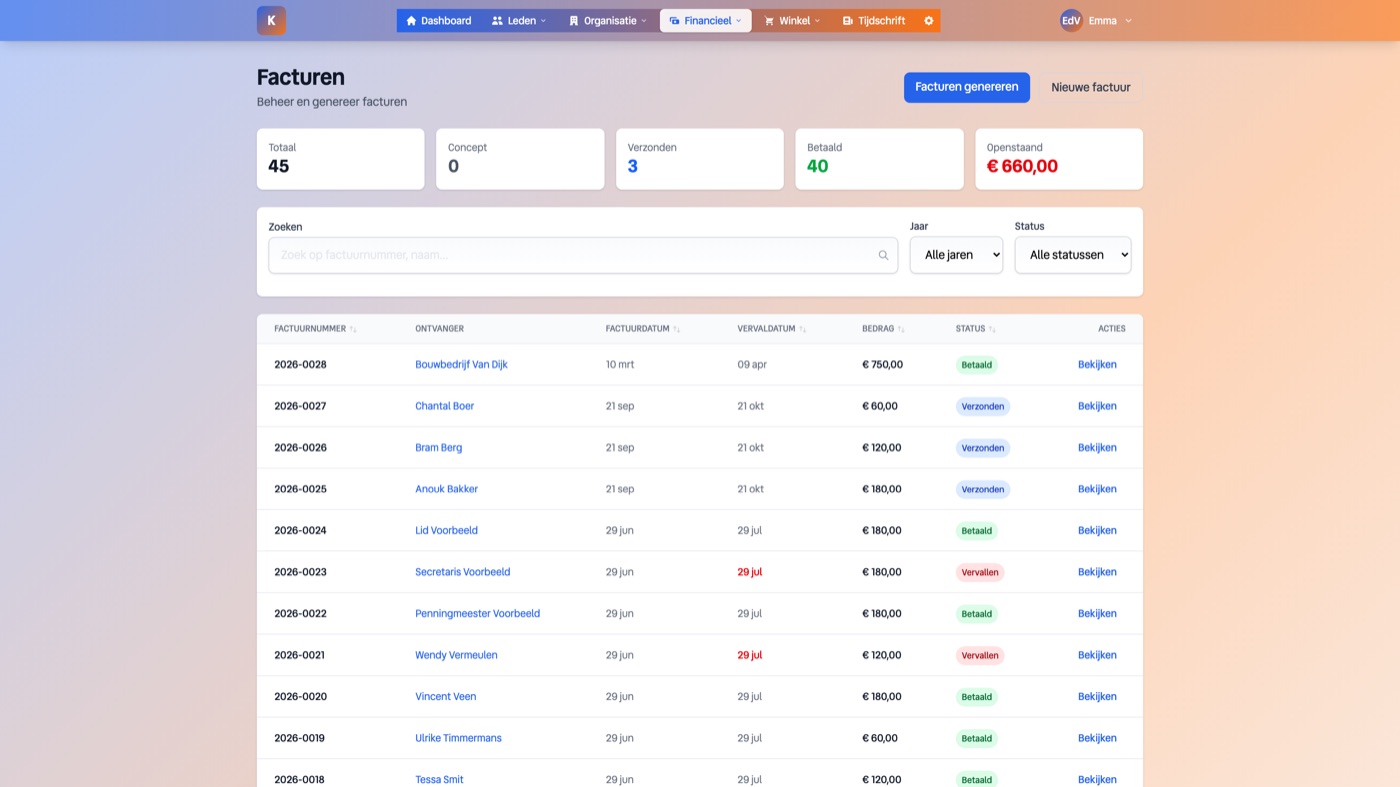The height and width of the screenshot is (787, 1400).
Task: Click Bekijken for invoice 2026-0028
Action: coord(1097,365)
